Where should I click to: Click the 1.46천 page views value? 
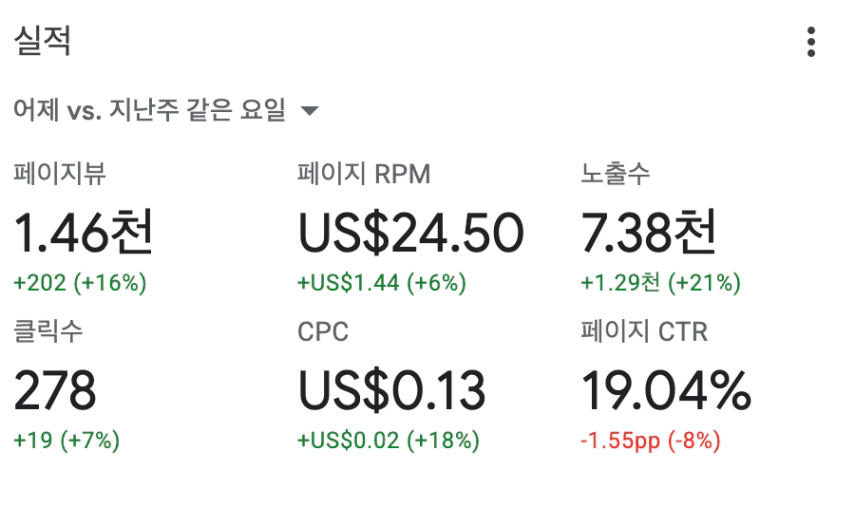(x=83, y=232)
